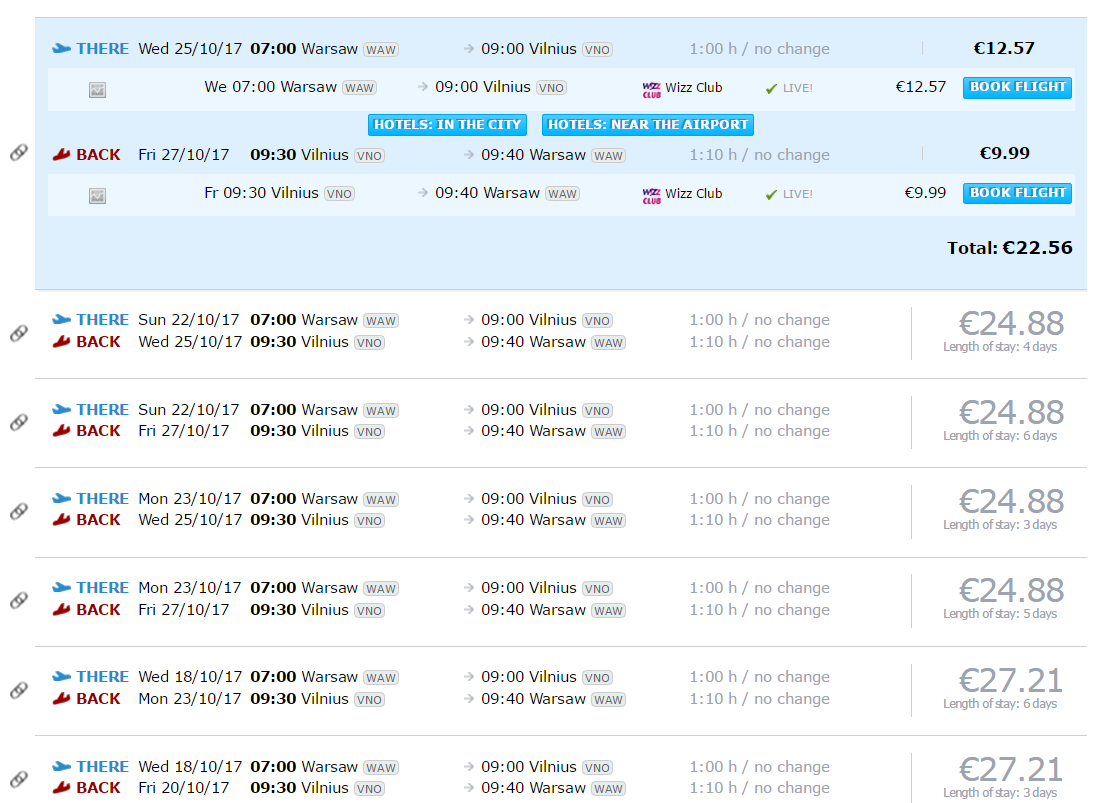Open Hotels: In the City
This screenshot has width=1094, height=803.
[x=447, y=125]
